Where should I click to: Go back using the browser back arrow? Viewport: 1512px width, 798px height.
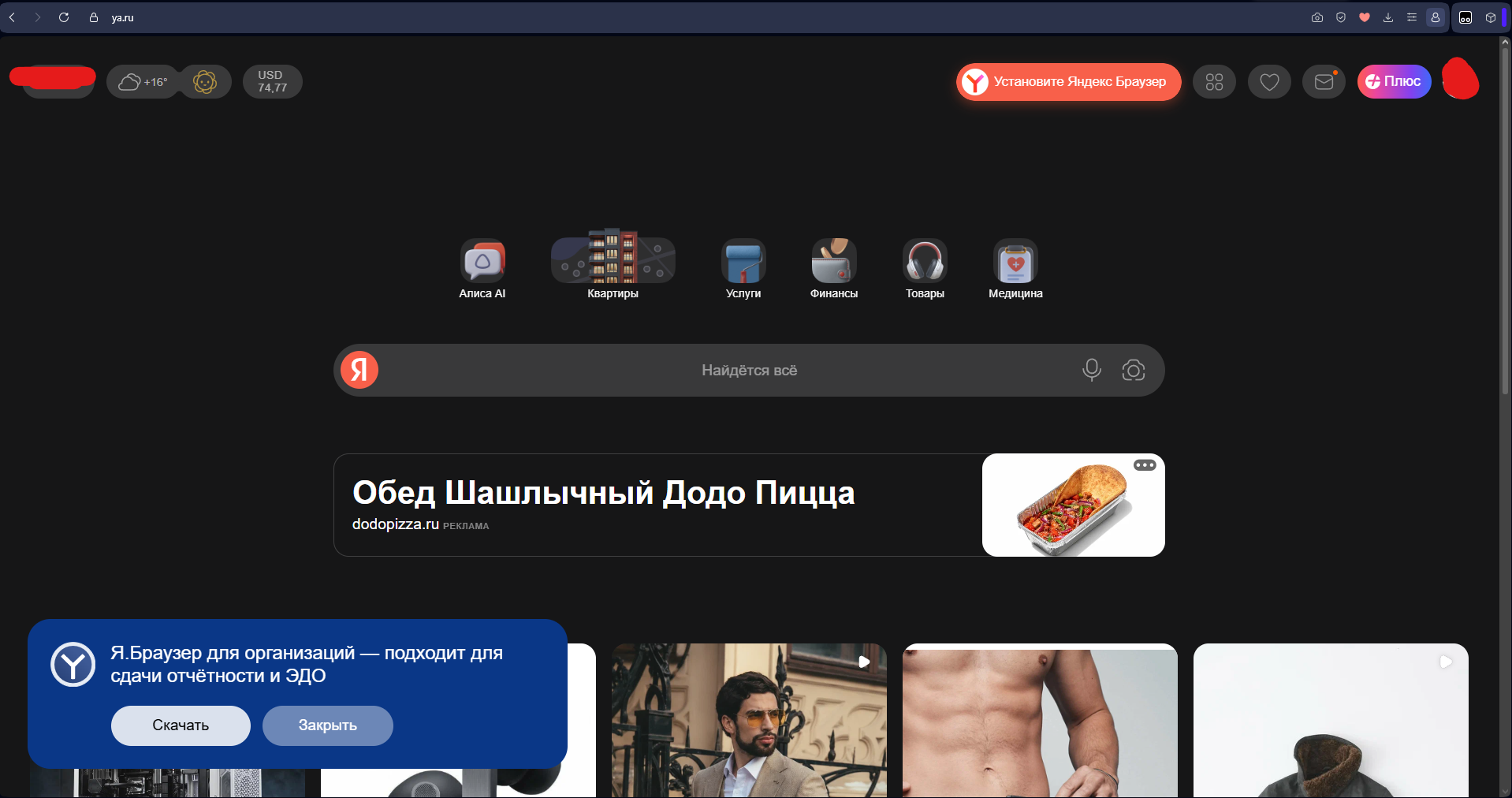(x=12, y=17)
